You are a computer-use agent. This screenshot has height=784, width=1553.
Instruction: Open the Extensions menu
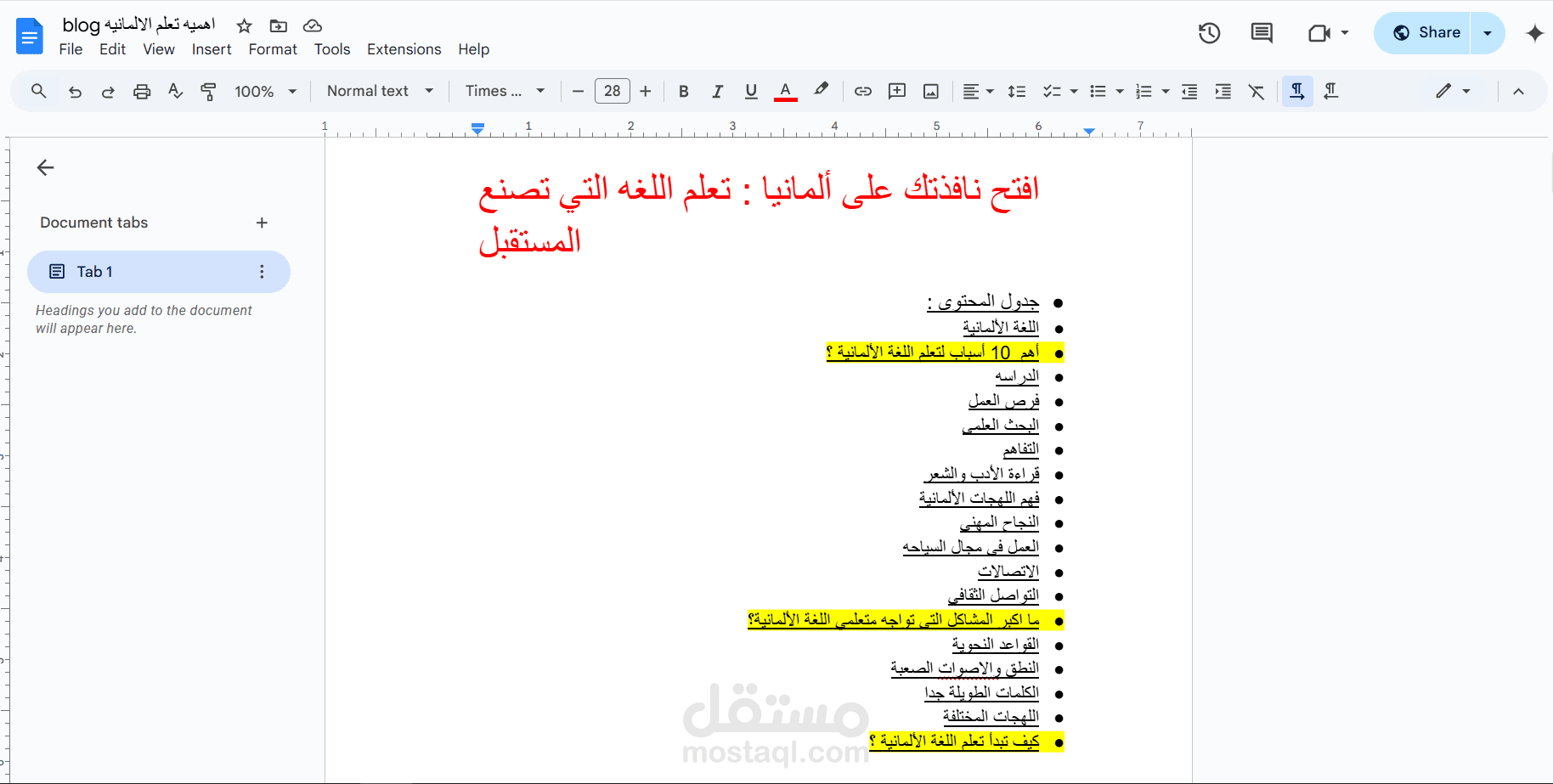pyautogui.click(x=404, y=49)
